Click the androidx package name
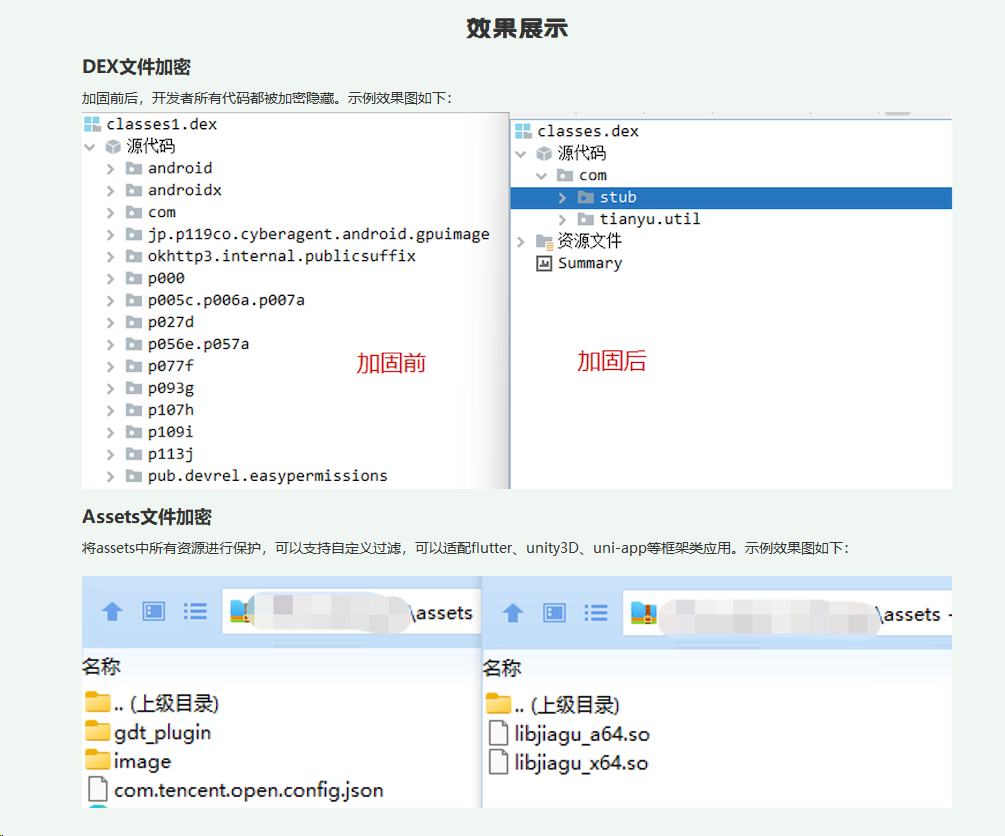The image size is (1005, 836). click(185, 190)
